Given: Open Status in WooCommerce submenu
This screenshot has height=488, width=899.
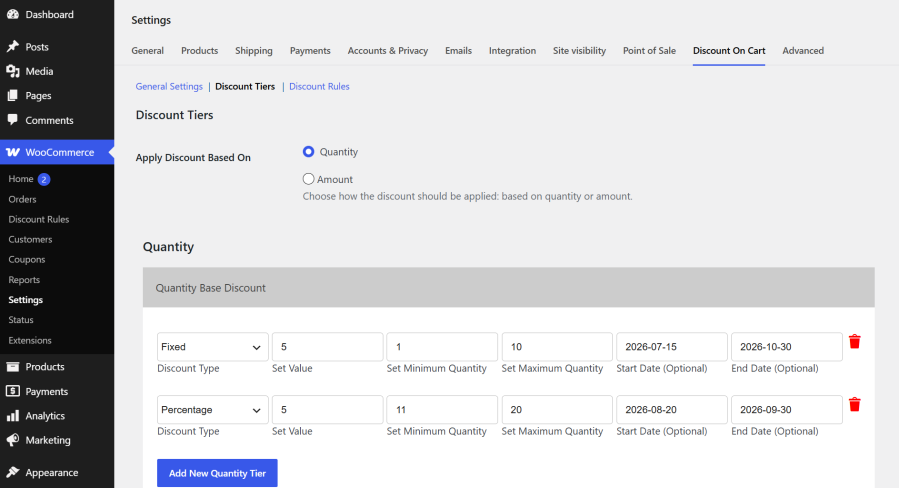Looking at the screenshot, I should click(x=21, y=320).
